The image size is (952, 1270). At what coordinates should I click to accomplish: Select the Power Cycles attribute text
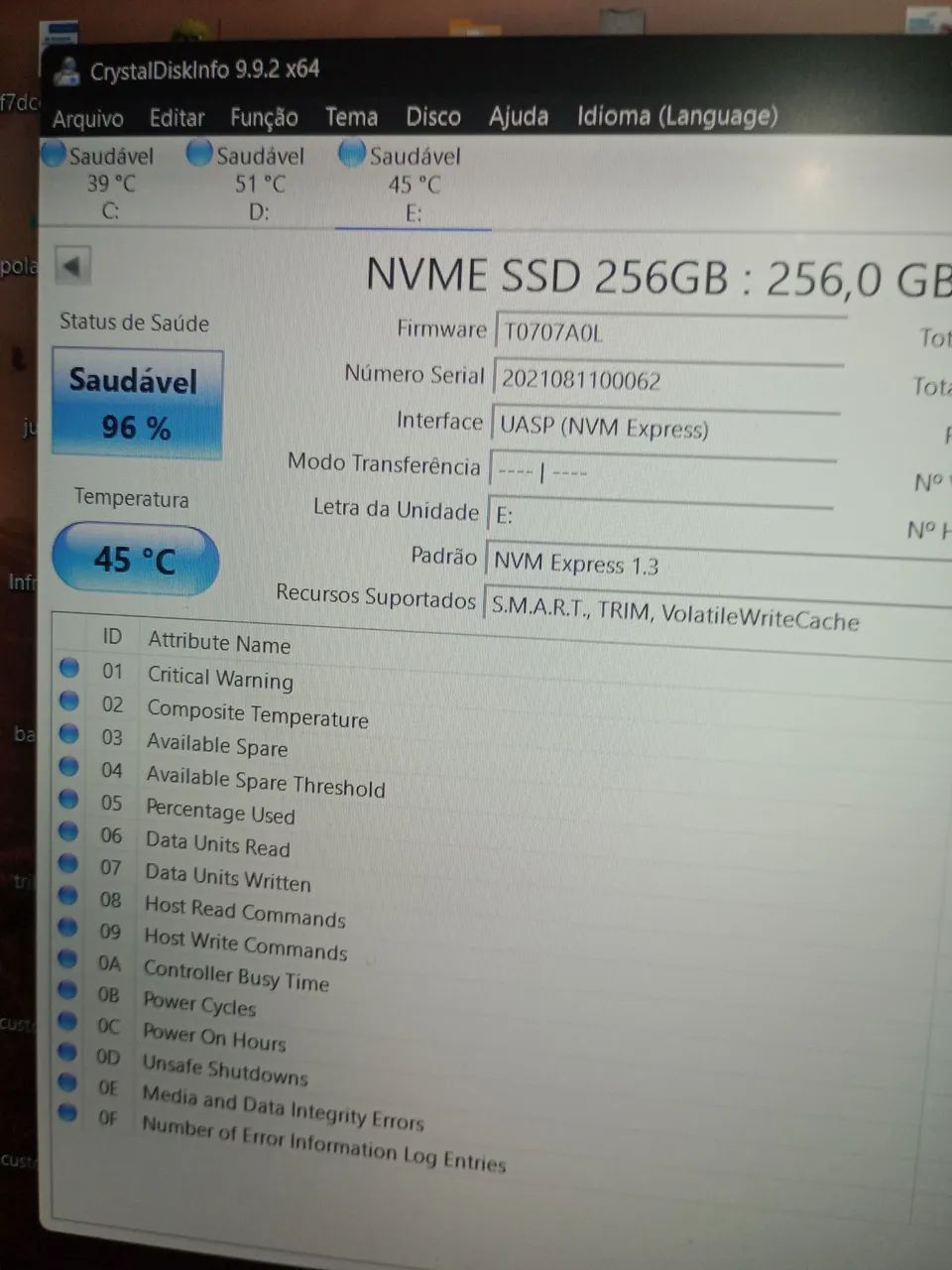[x=199, y=1003]
